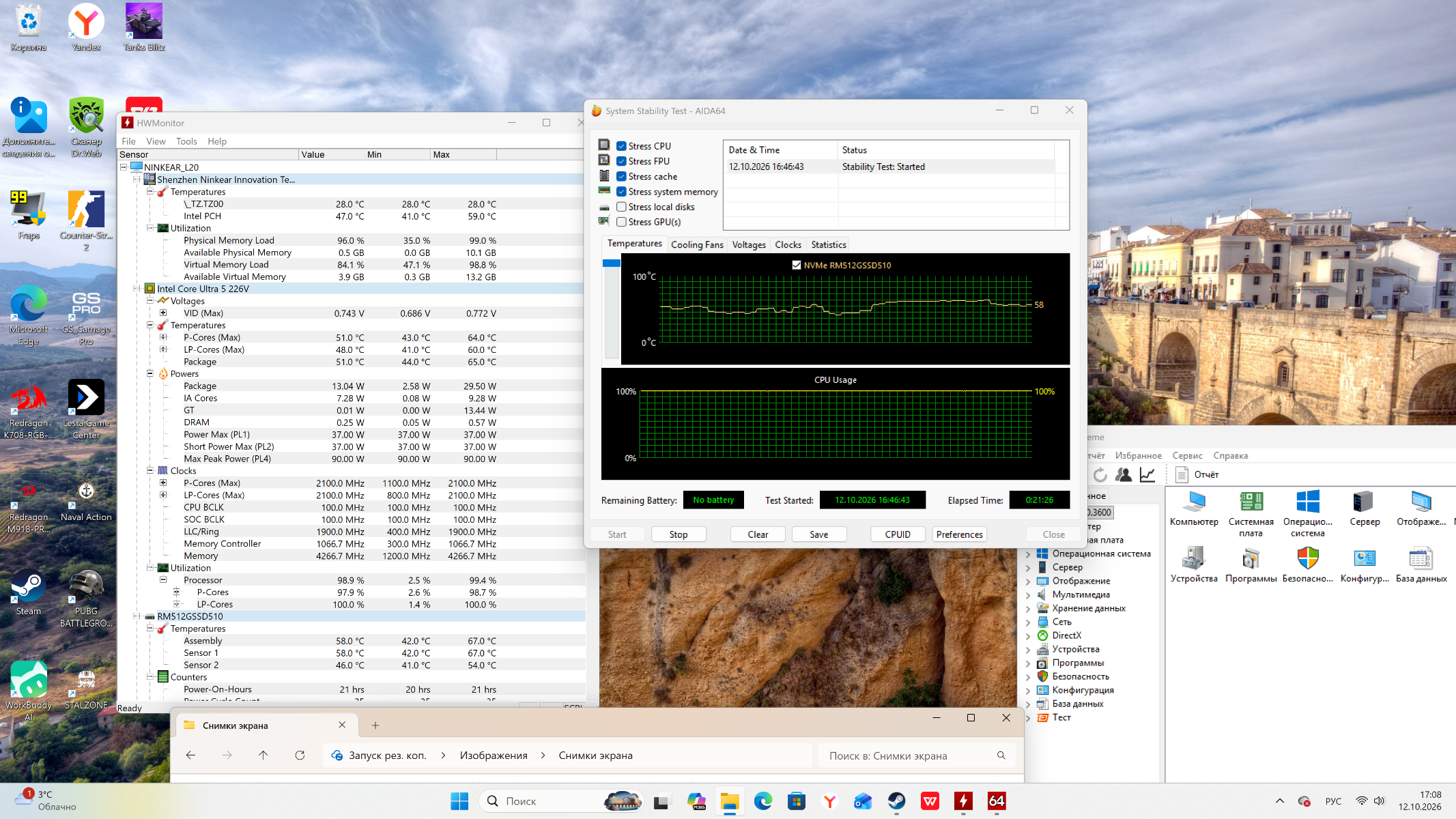Click the Windows Start button
The height and width of the screenshot is (819, 1456).
click(x=459, y=801)
